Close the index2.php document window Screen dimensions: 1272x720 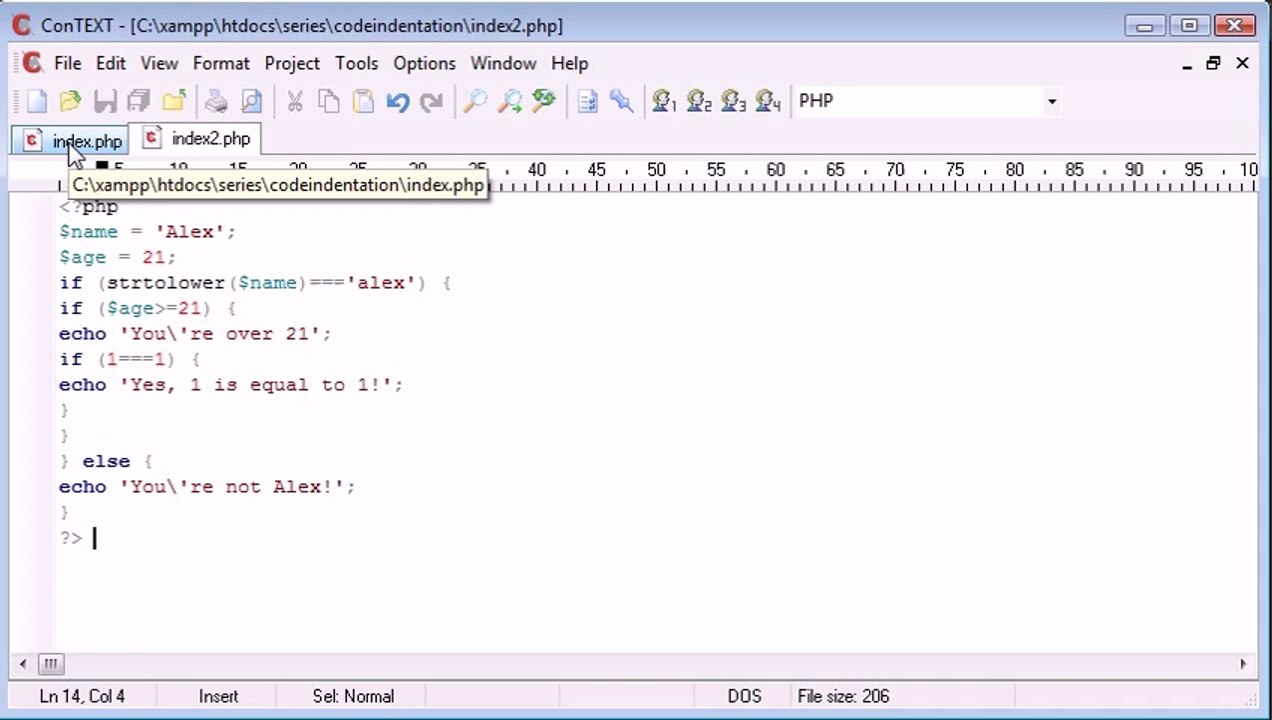pos(1243,63)
